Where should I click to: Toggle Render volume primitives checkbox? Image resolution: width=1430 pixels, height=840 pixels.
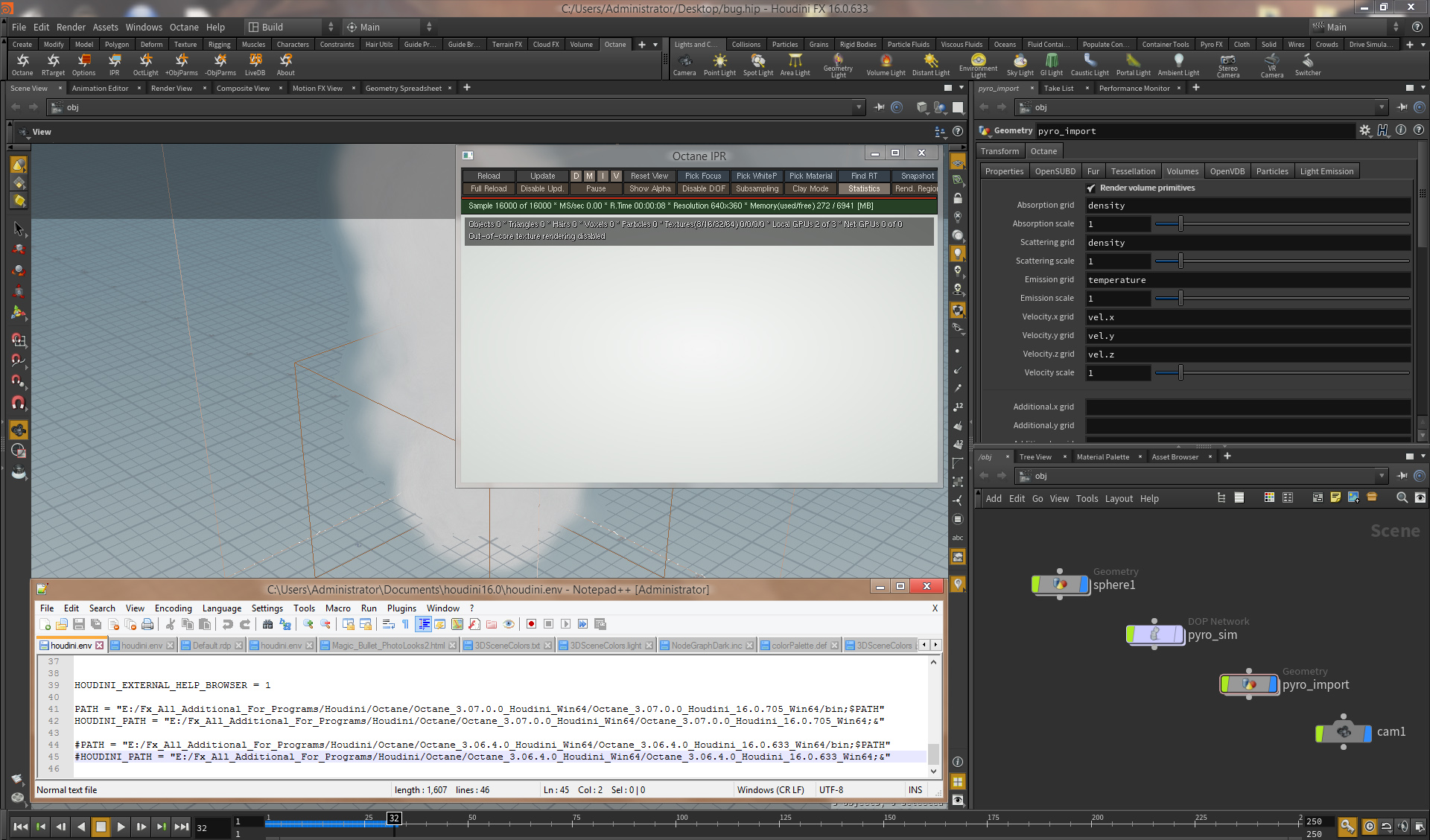1091,188
